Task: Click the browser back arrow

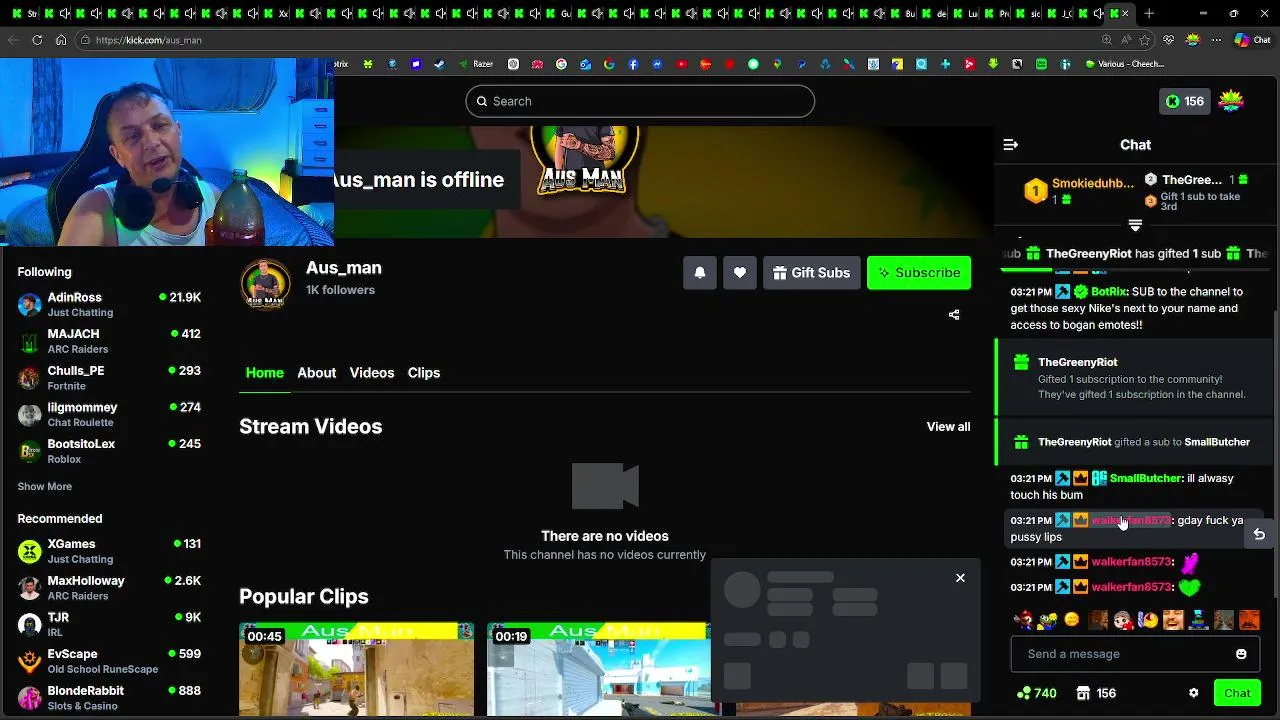Action: pyautogui.click(x=13, y=40)
